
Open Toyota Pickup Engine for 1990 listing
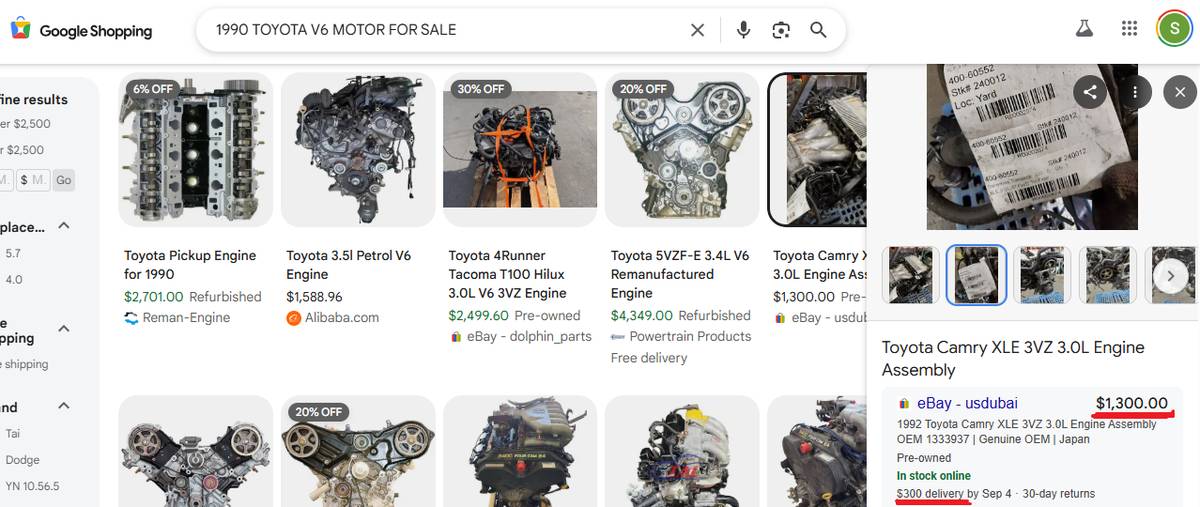point(190,264)
